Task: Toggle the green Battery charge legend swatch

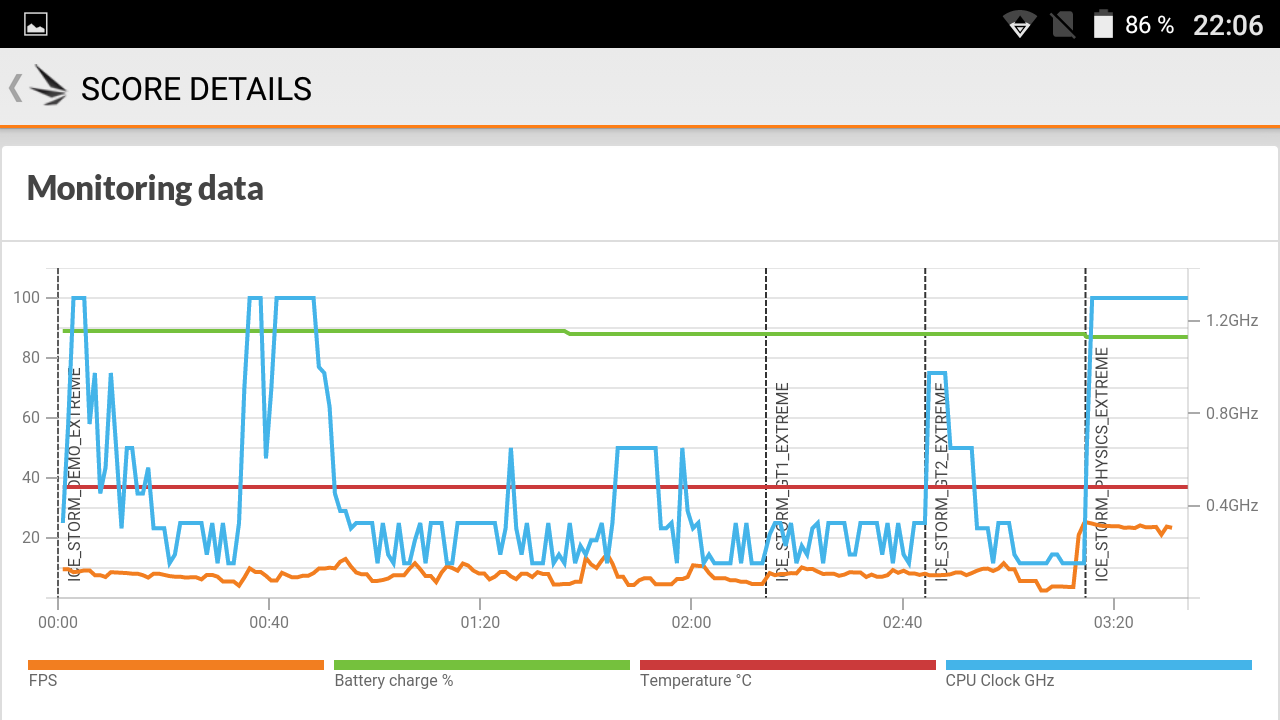Action: tap(482, 665)
